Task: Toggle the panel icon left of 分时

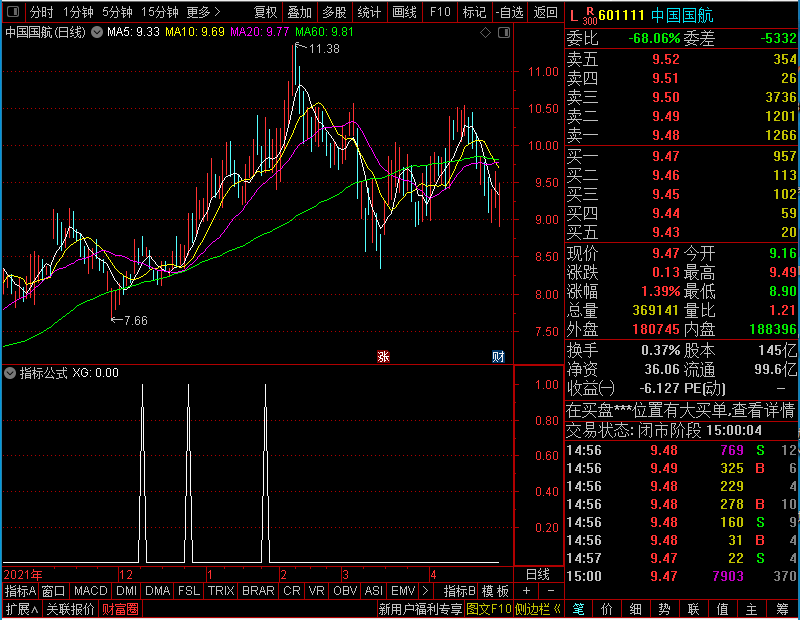Action: (13, 12)
